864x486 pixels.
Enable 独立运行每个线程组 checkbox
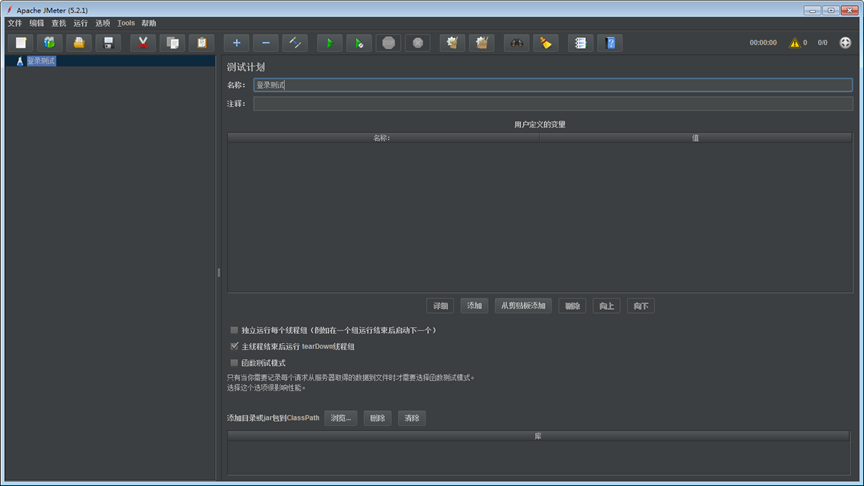click(234, 330)
